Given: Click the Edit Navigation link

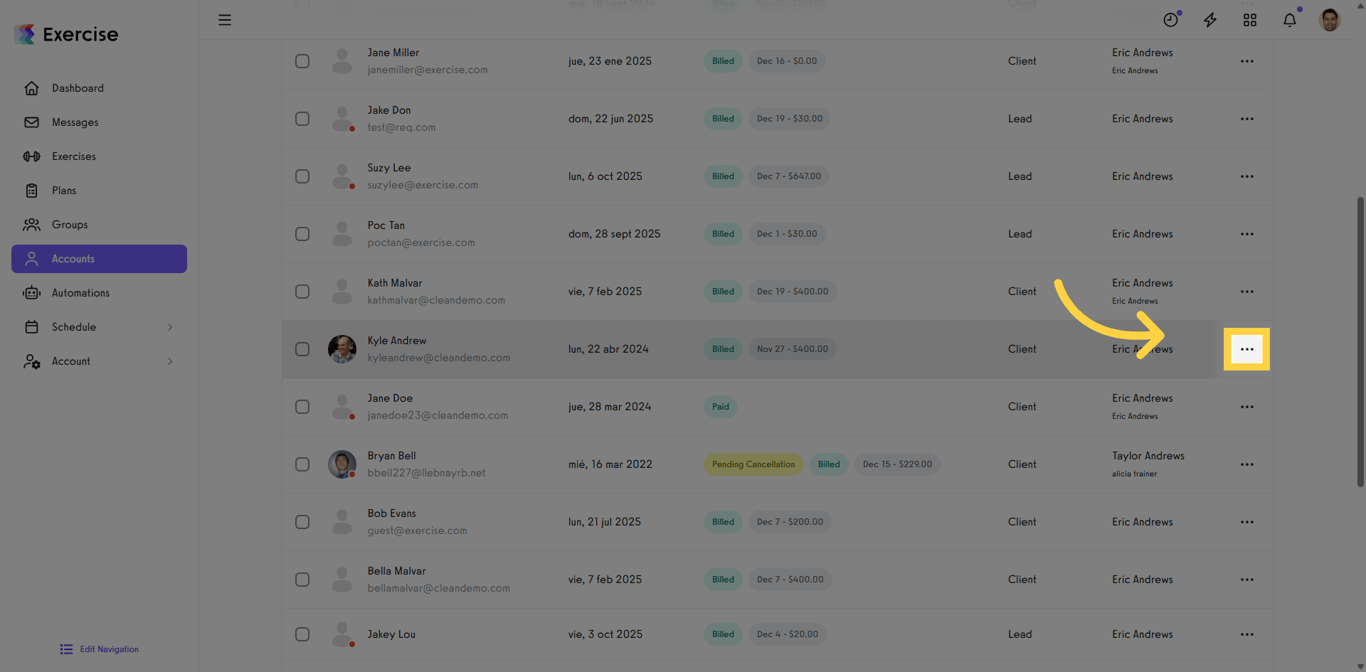Looking at the screenshot, I should 98,649.
